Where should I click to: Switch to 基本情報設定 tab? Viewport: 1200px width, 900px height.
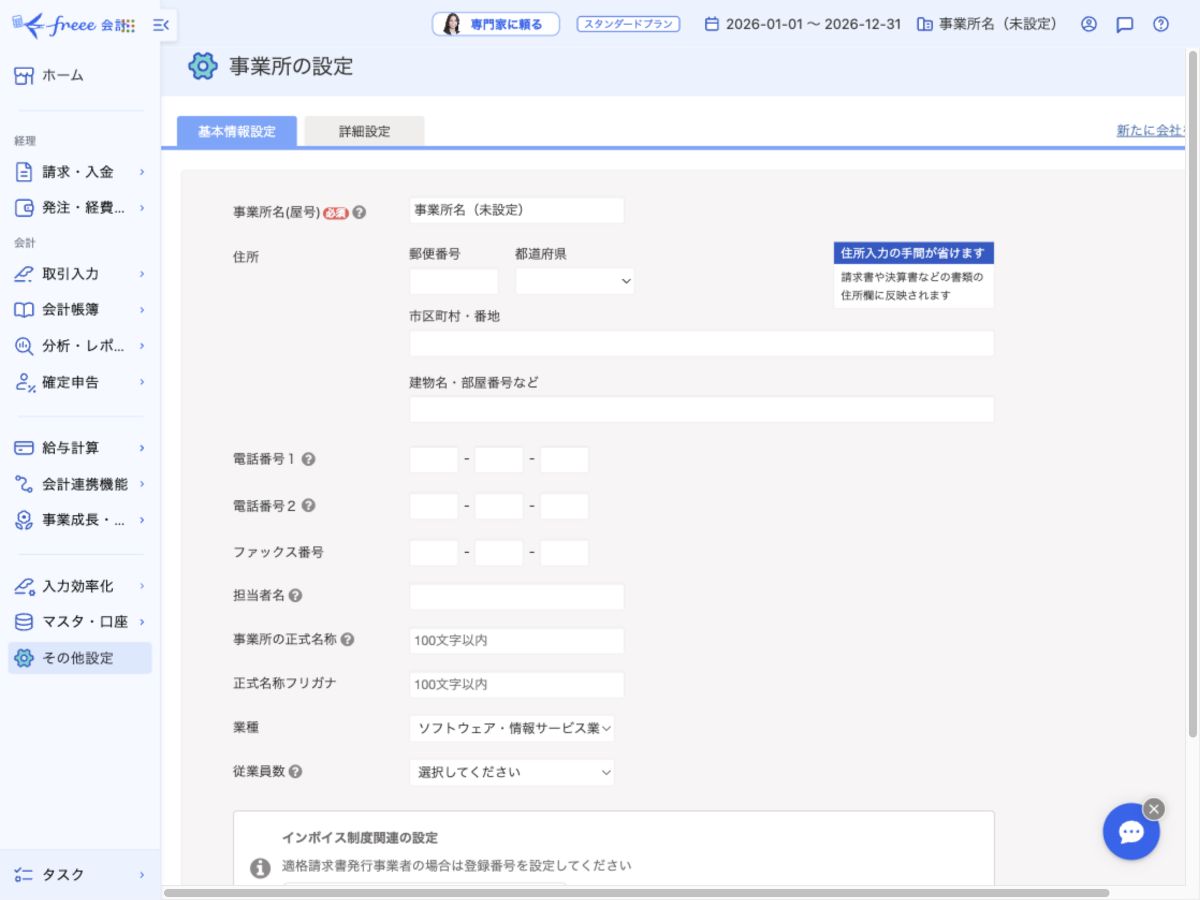click(237, 131)
